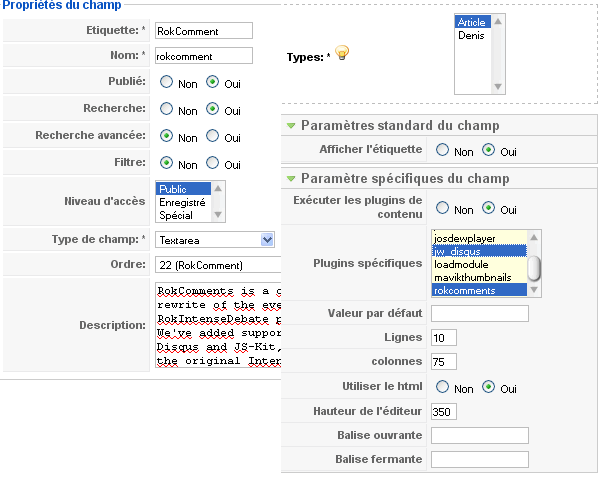Set Utiliser le html to Non

pyautogui.click(x=442, y=387)
